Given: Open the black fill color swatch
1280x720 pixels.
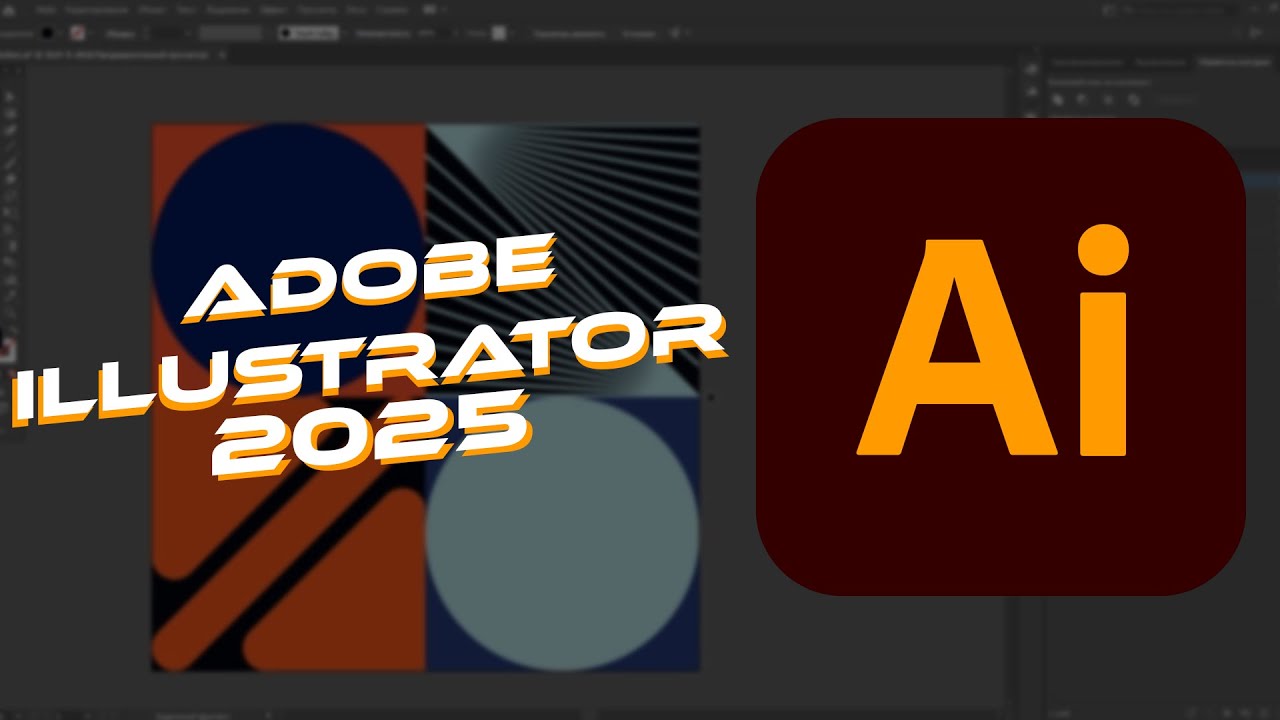Looking at the screenshot, I should pos(47,32).
